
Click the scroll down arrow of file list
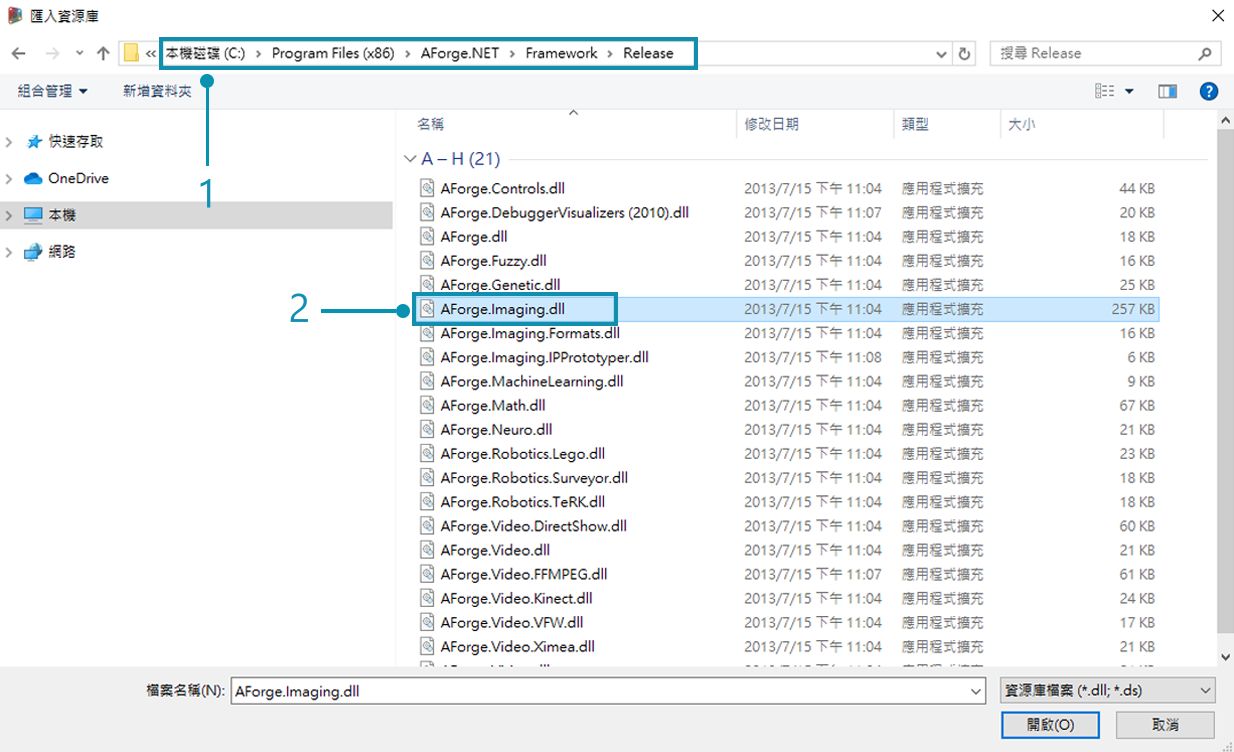(x=1226, y=657)
